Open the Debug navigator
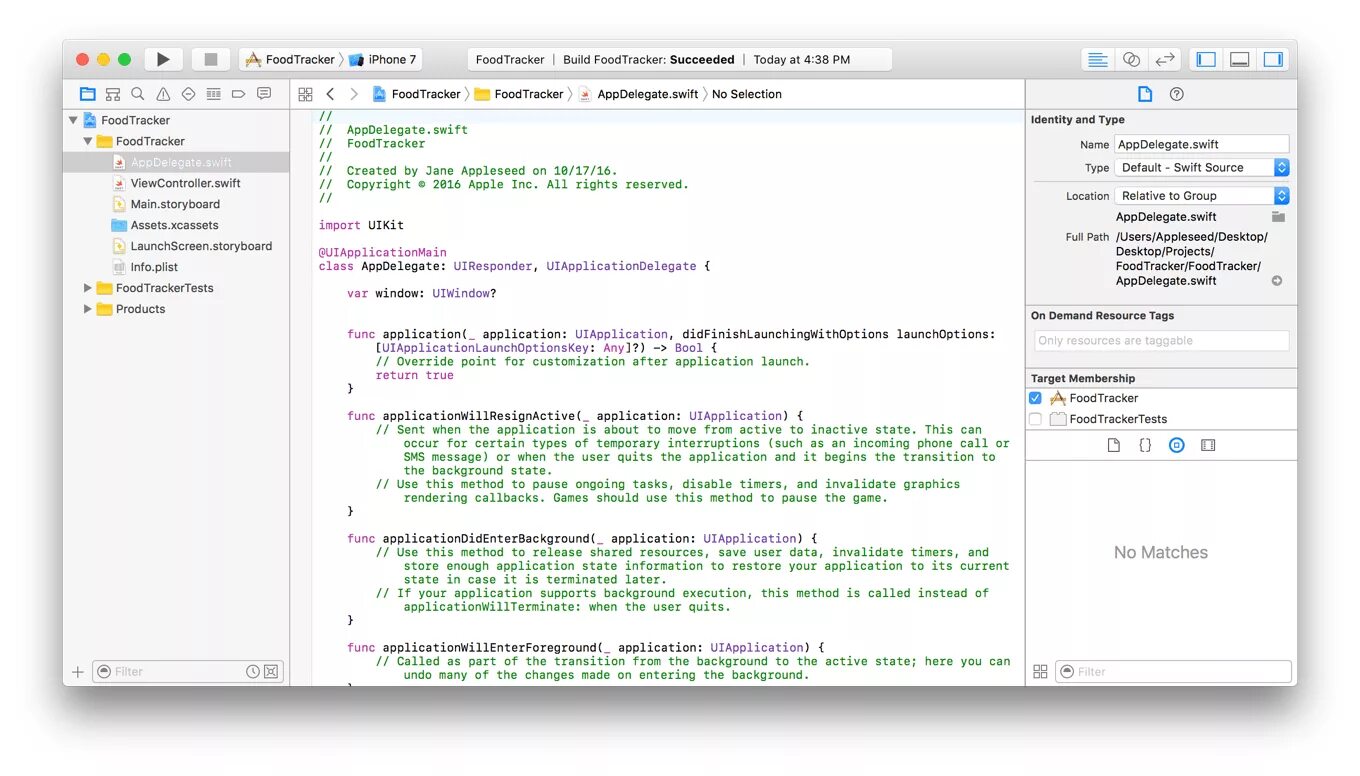Image resolution: width=1360 pixels, height=776 pixels. tap(213, 94)
